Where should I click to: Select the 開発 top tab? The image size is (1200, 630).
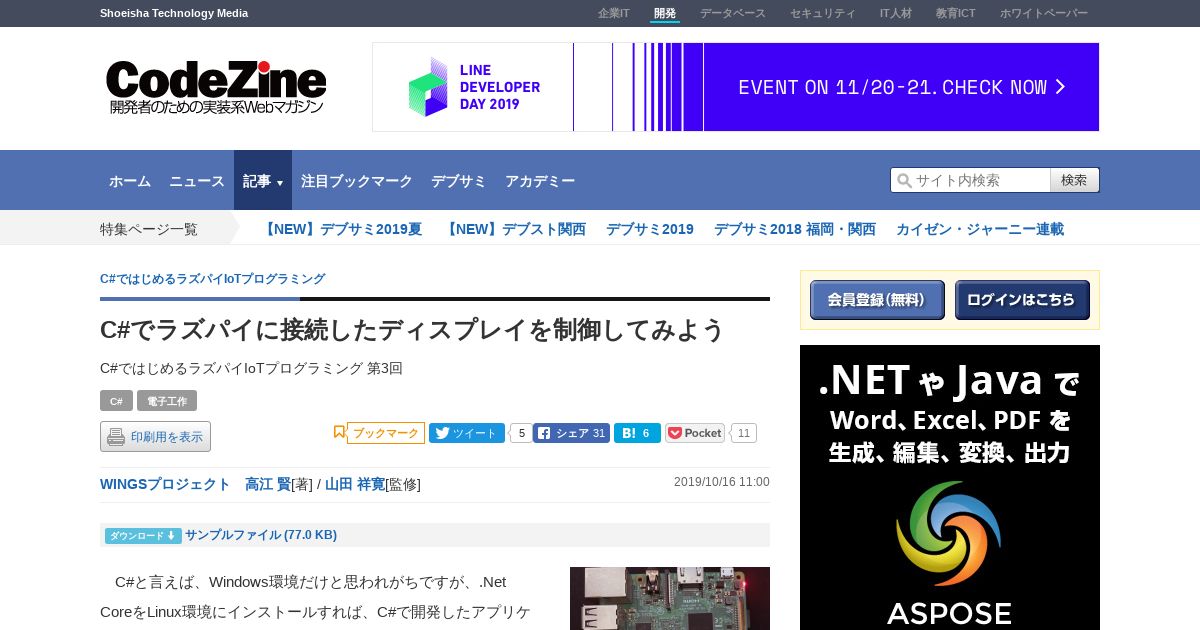pyautogui.click(x=665, y=13)
